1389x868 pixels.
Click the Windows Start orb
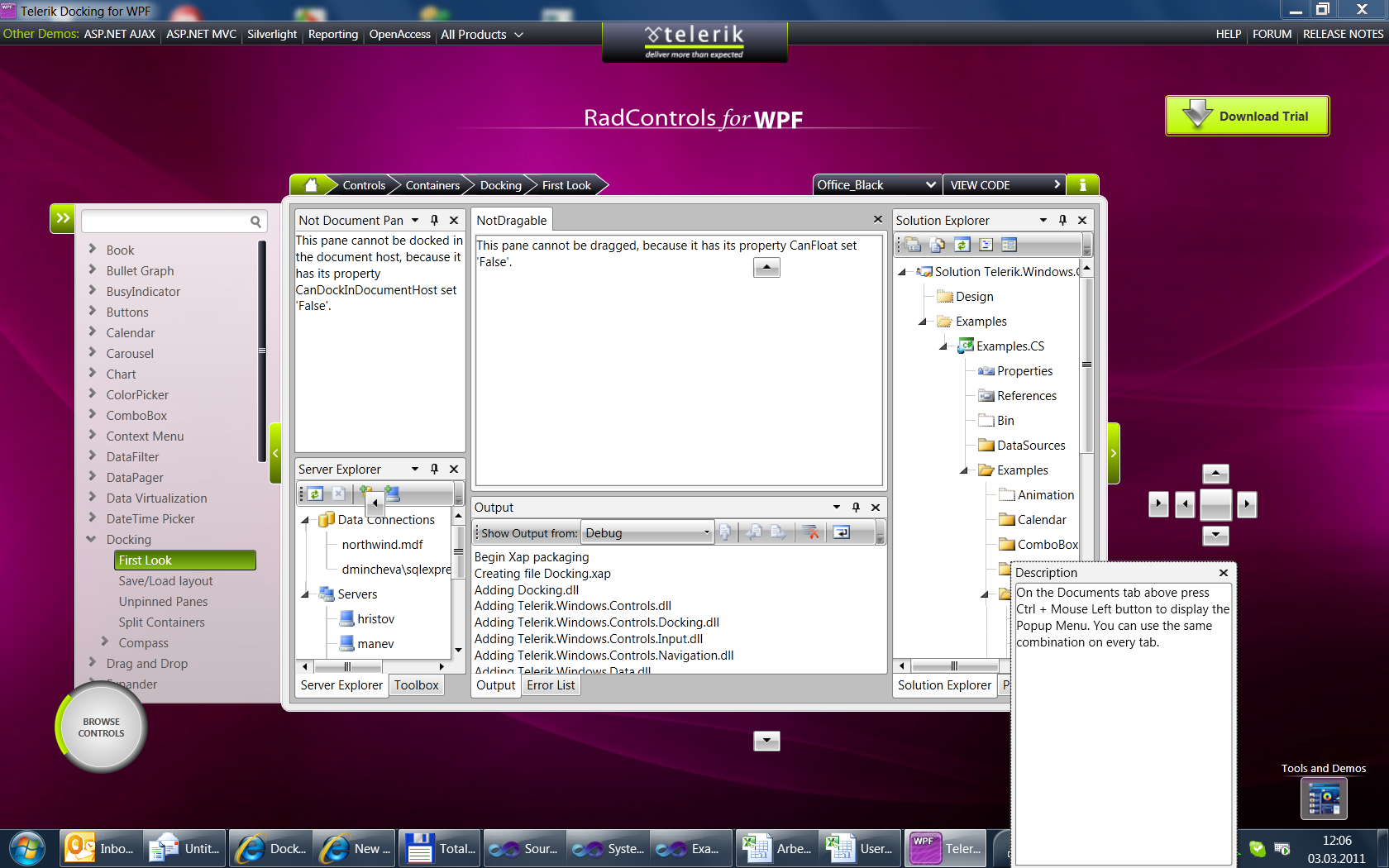(x=27, y=849)
